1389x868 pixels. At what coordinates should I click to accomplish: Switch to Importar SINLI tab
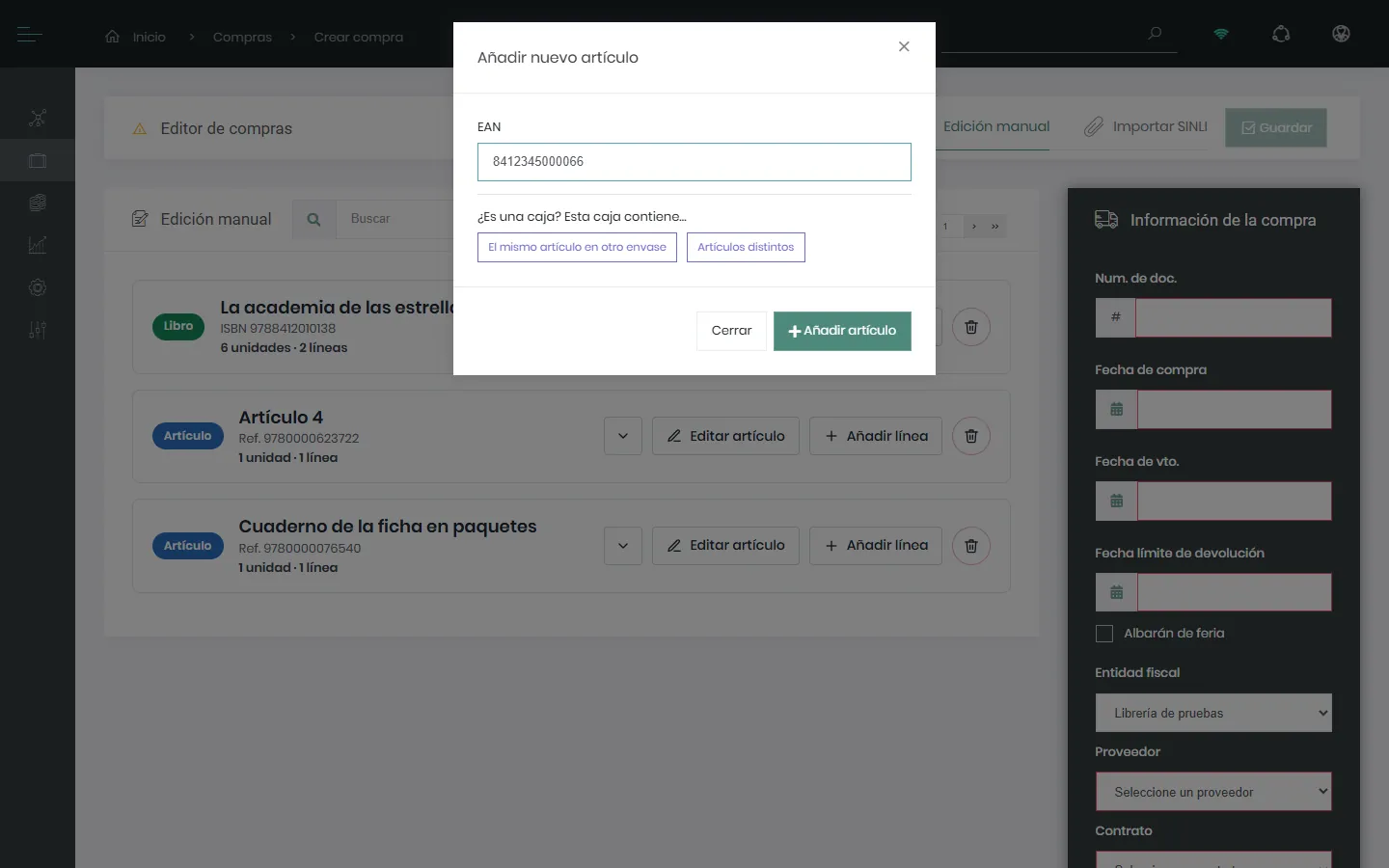1146,127
